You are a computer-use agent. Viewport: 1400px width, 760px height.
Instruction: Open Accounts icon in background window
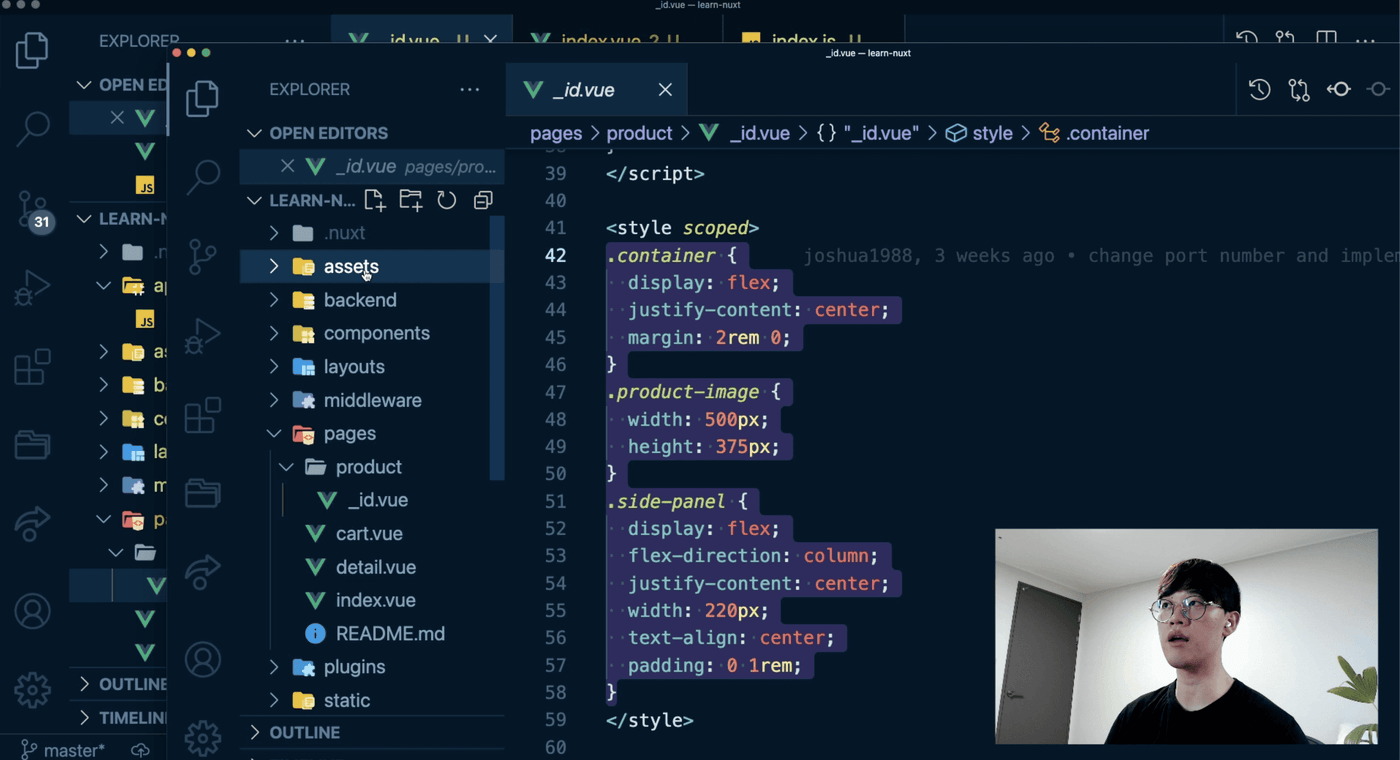32,611
